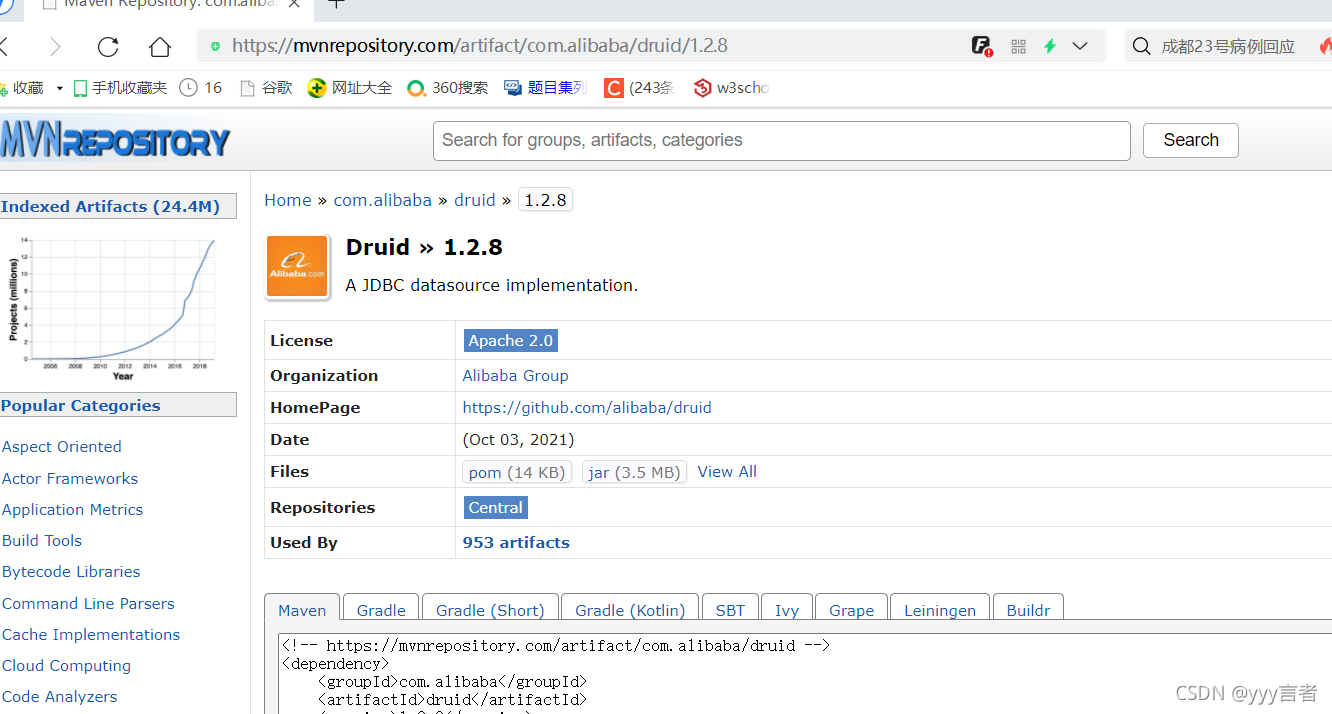Switch to the Gradle (Kotlin) tab
Screen dimensions: 1332x714
click(x=630, y=610)
